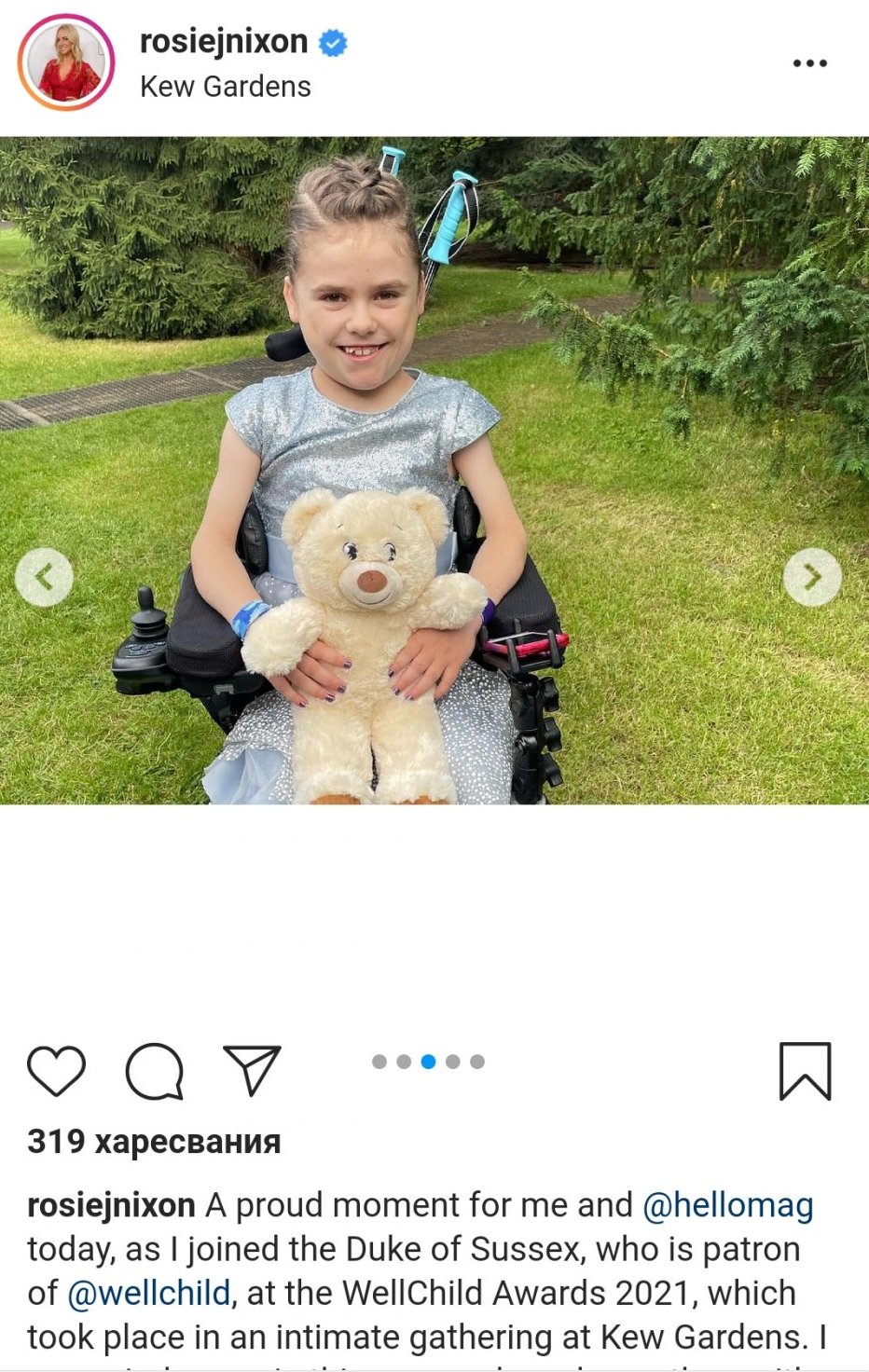Click rosiejnixon username in the caption
The height and width of the screenshot is (1372, 869).
point(111,1205)
